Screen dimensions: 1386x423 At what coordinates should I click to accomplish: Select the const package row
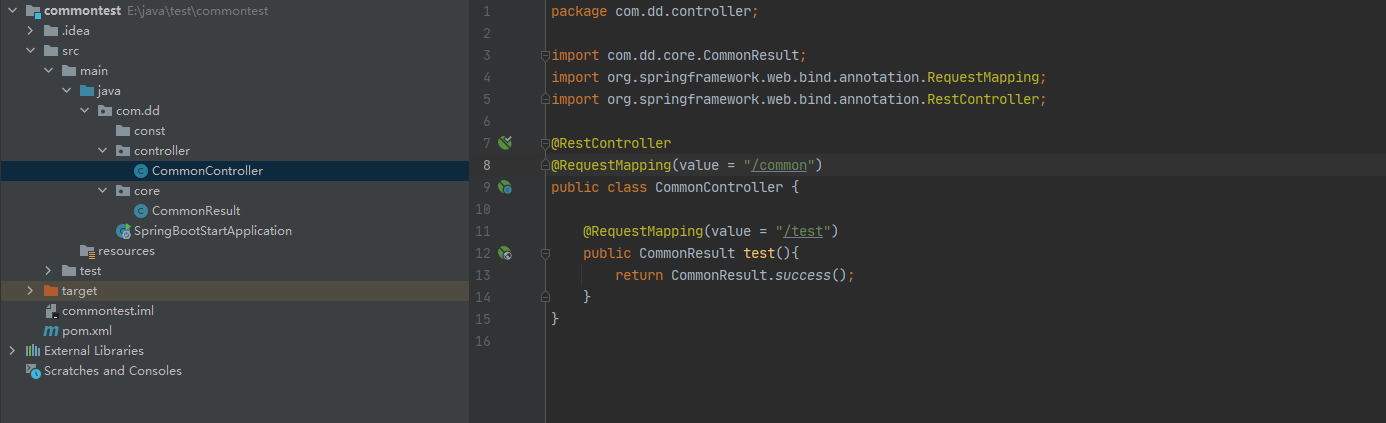click(x=234, y=131)
